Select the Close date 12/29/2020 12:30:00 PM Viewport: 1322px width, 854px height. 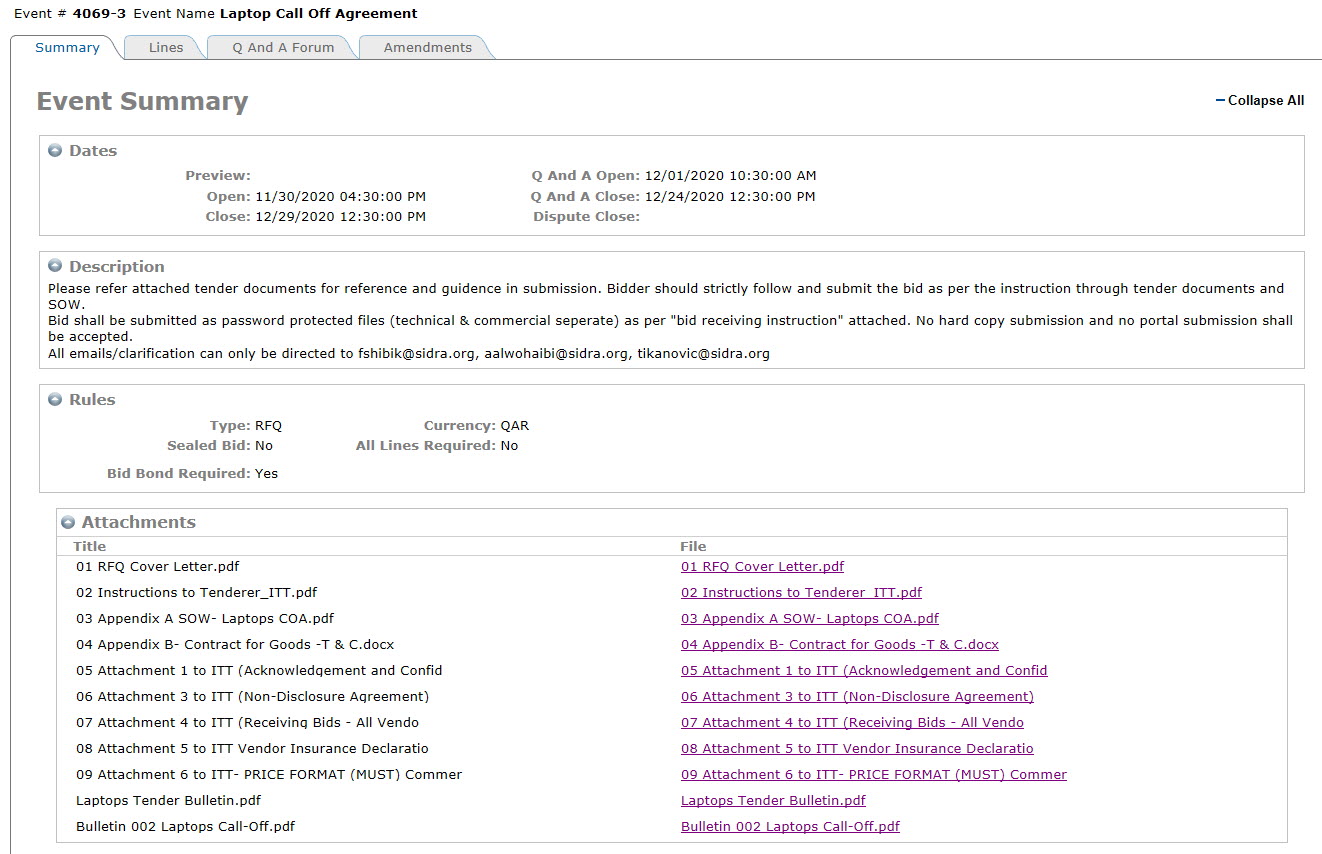(x=340, y=216)
